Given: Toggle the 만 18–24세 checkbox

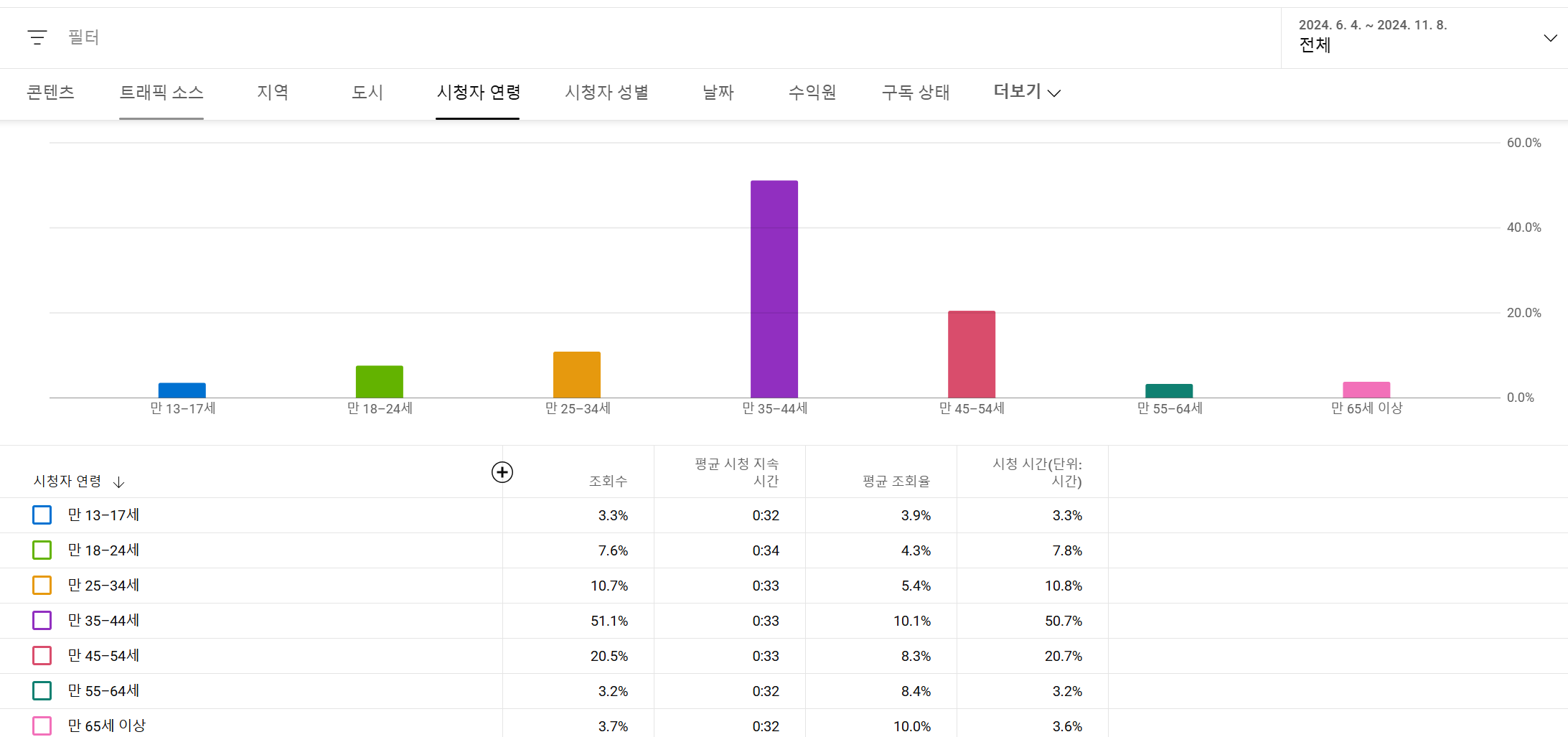Looking at the screenshot, I should coord(42,550).
